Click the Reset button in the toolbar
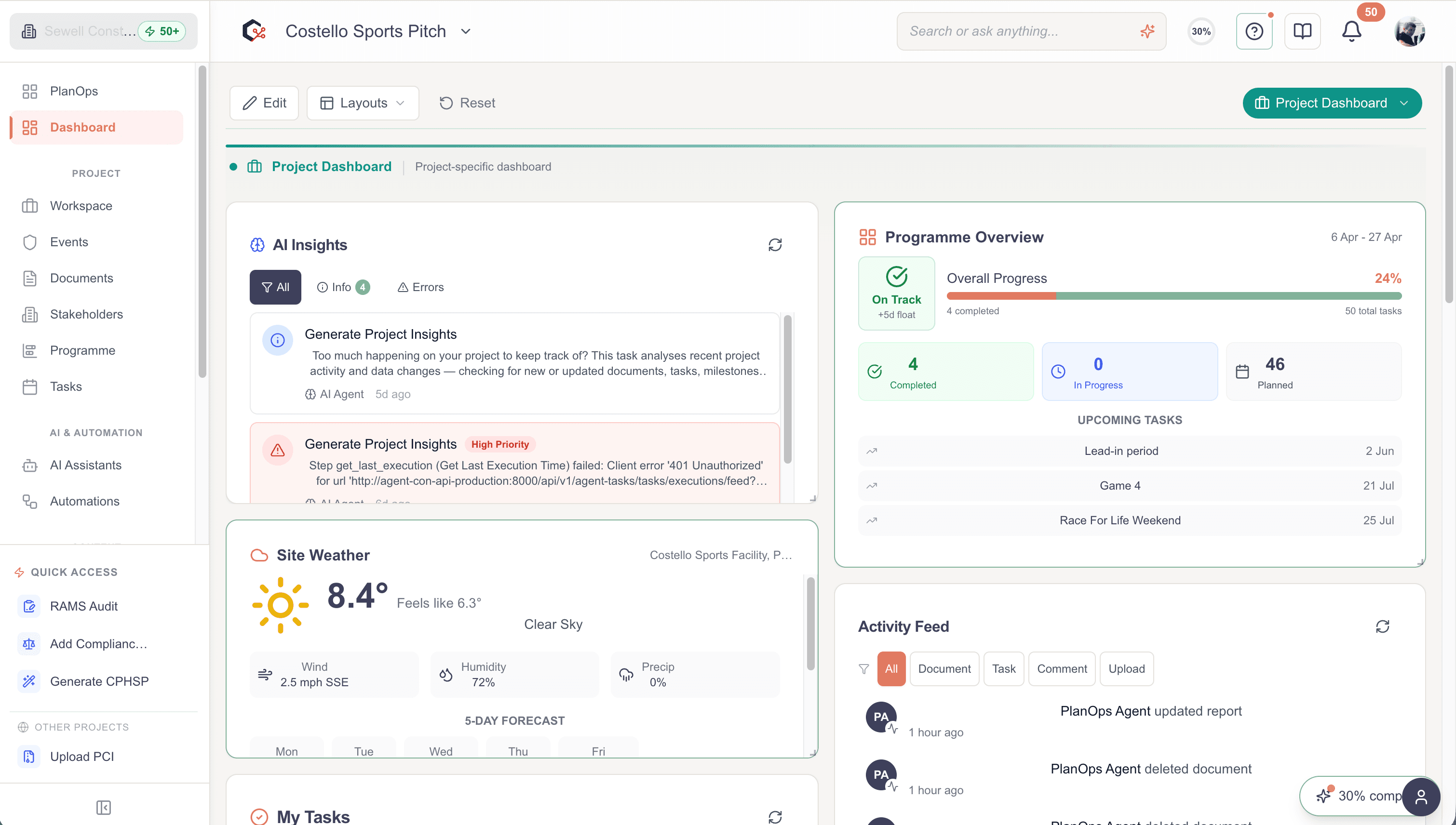Screen dimensions: 1456x825 coord(466,103)
